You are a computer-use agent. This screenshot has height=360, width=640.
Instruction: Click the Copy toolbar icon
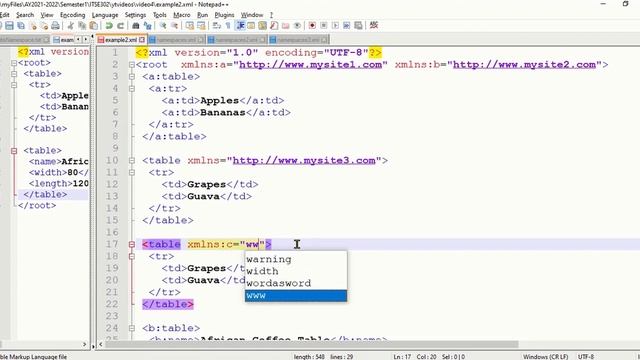(x=82, y=26)
